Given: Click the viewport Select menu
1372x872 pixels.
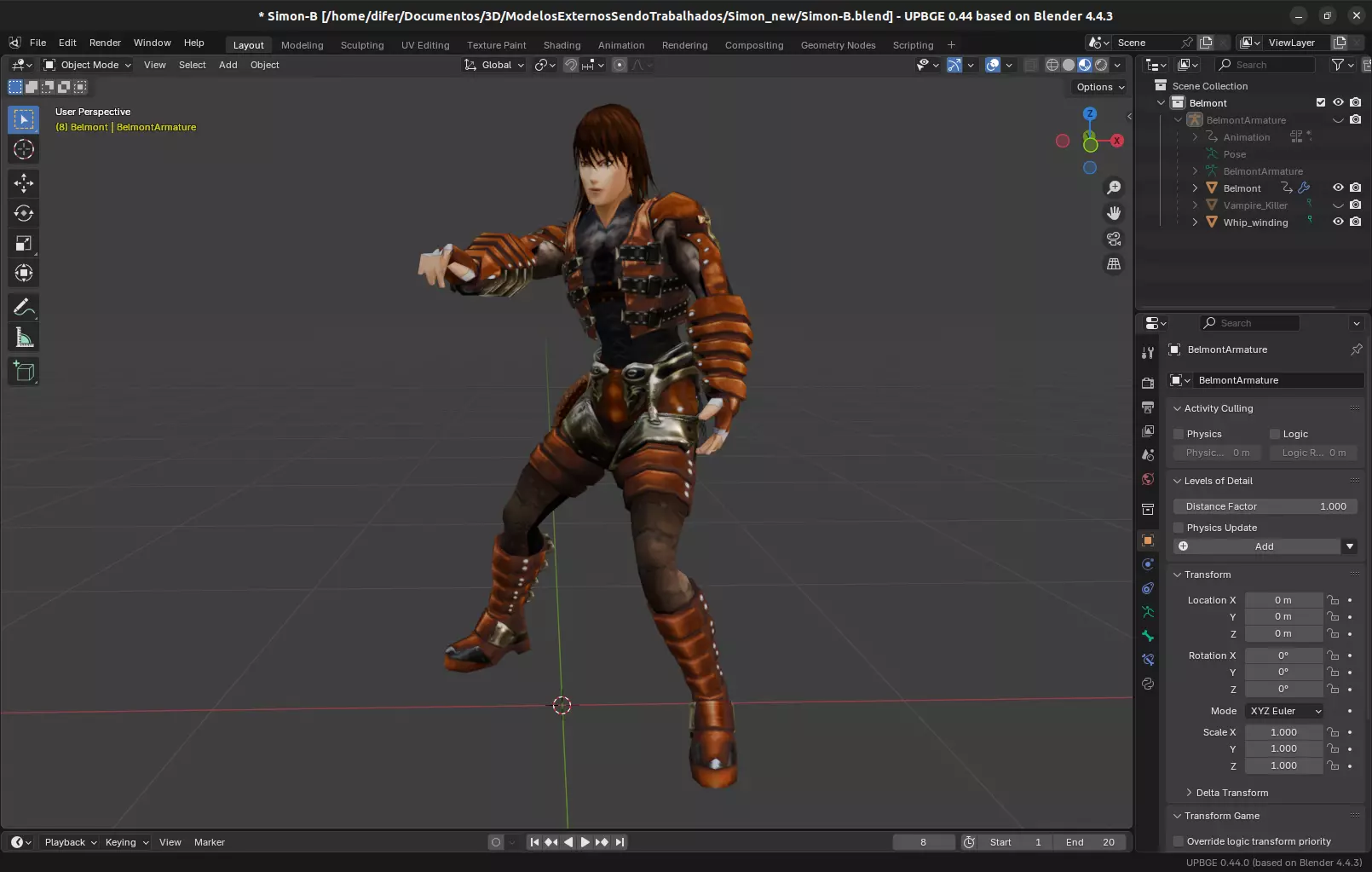Looking at the screenshot, I should coord(192,65).
